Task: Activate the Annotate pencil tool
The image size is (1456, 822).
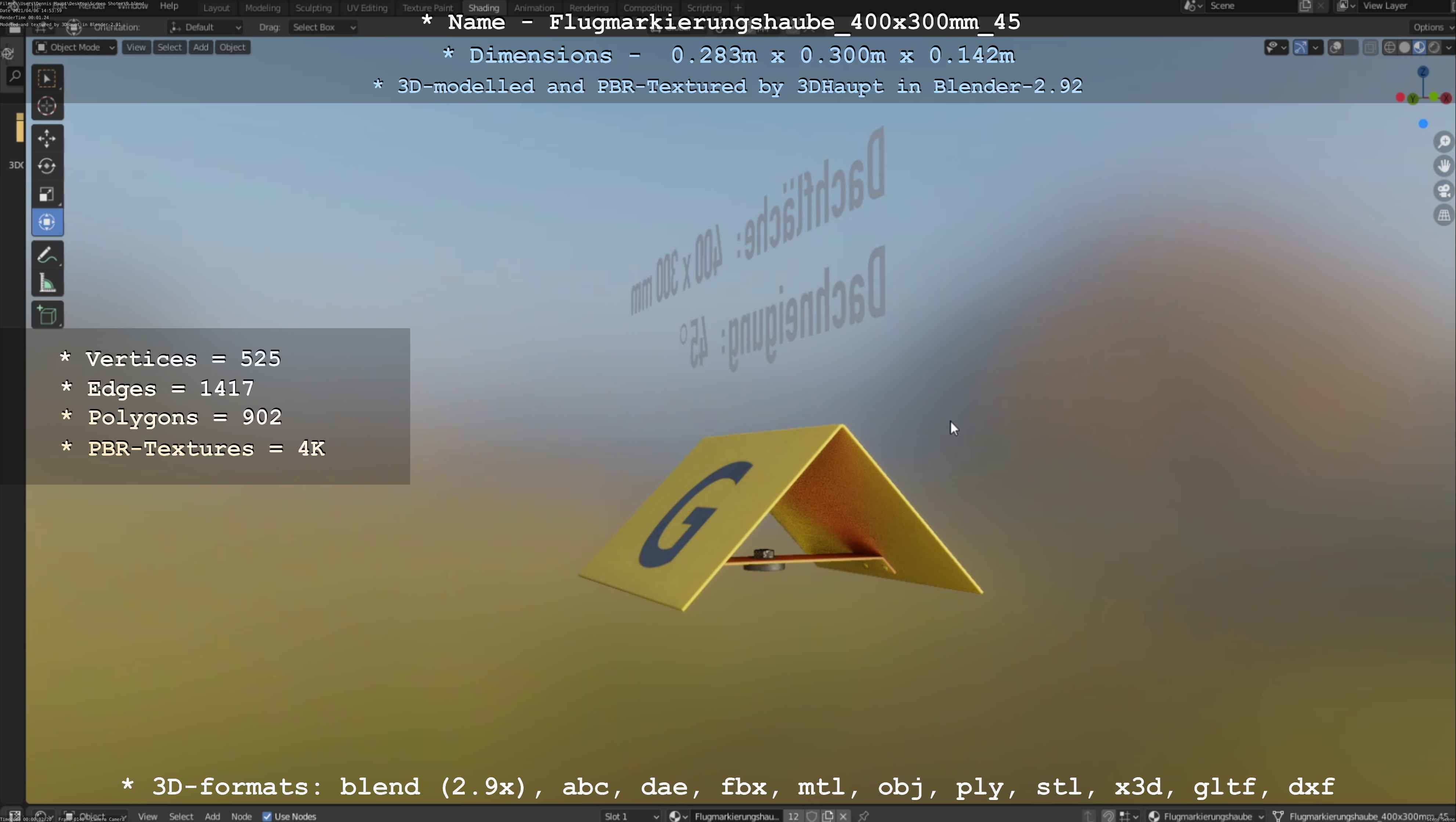Action: coord(47,256)
